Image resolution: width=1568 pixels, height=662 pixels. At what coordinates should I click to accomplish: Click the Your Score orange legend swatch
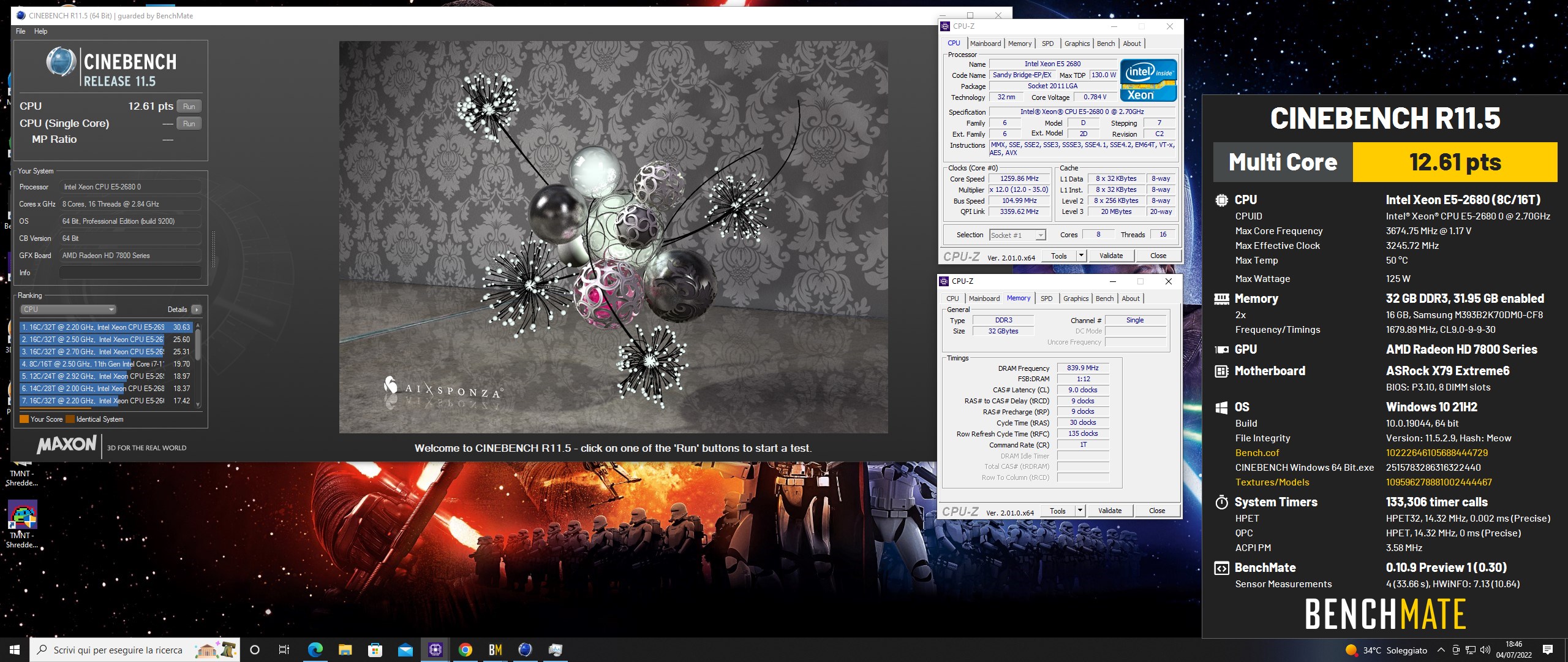point(24,419)
